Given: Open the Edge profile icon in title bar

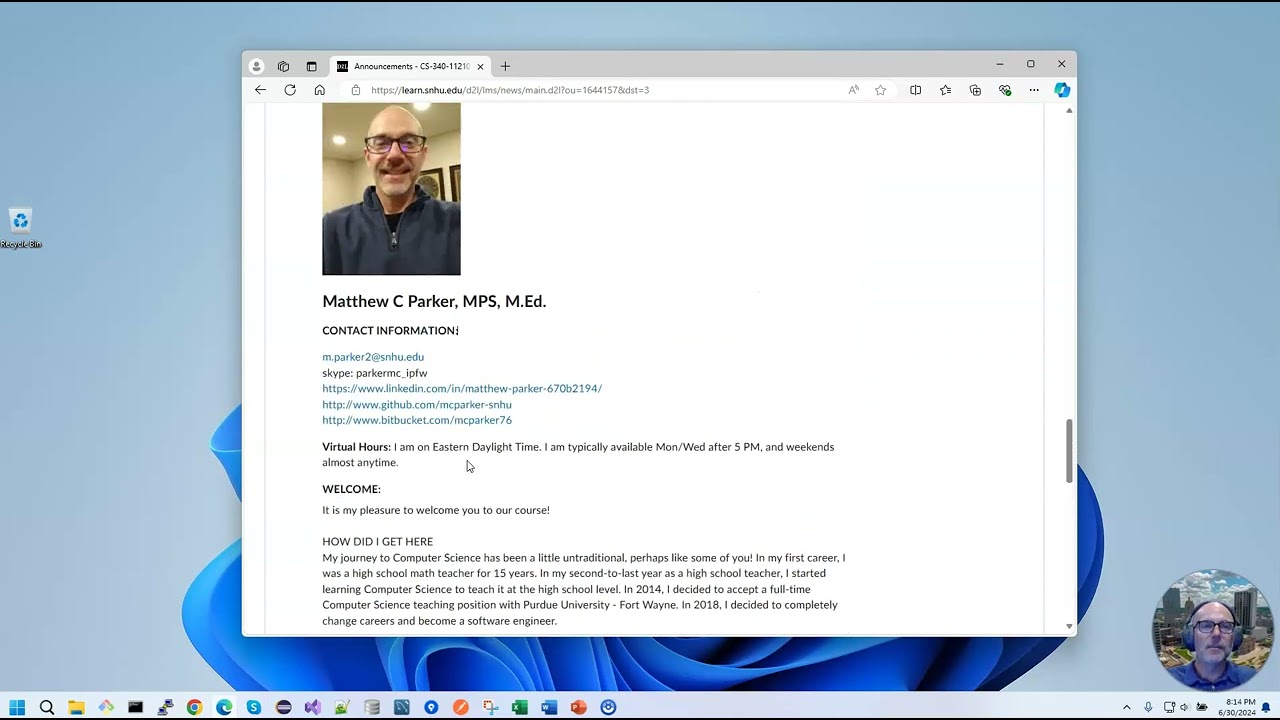Looking at the screenshot, I should [x=256, y=66].
